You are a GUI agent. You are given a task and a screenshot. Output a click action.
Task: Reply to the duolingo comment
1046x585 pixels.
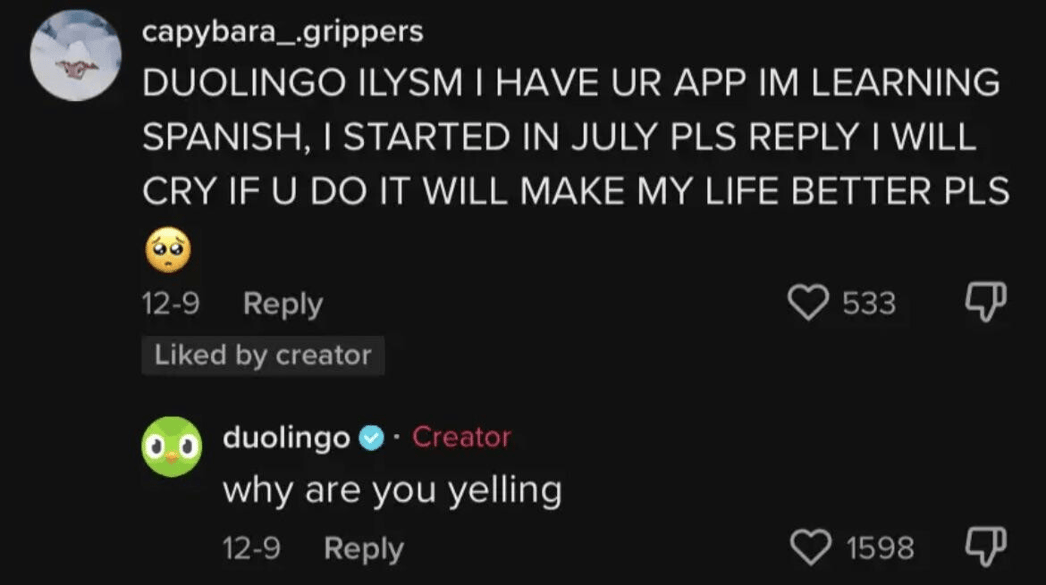(x=364, y=548)
